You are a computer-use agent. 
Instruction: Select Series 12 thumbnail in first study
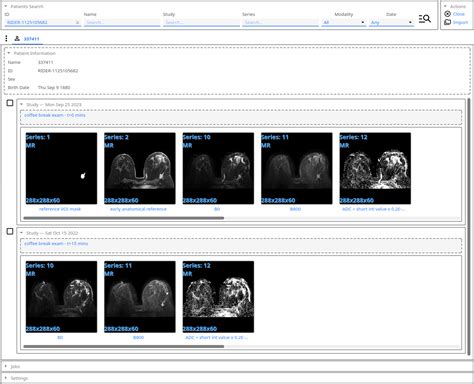[375, 168]
